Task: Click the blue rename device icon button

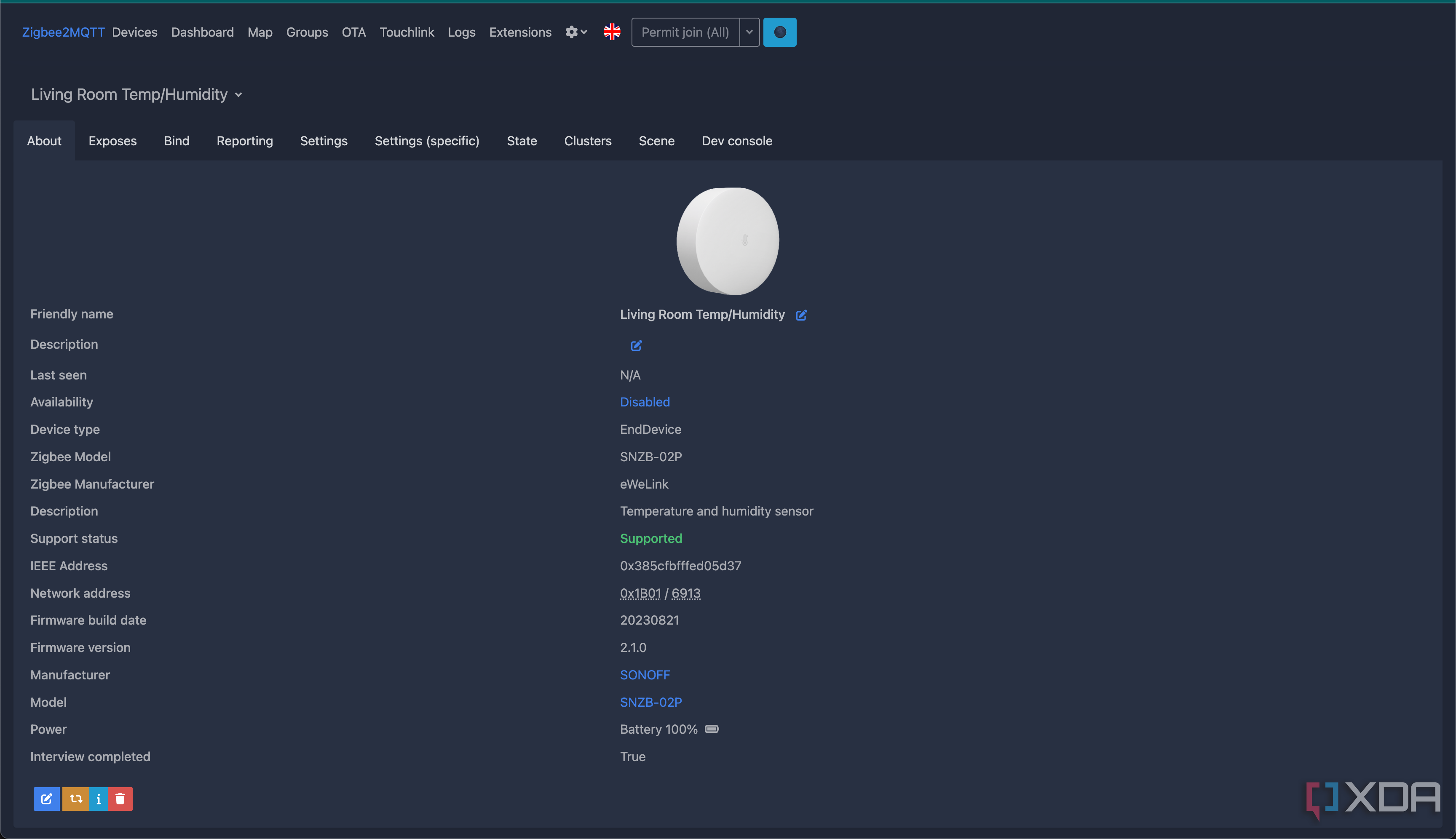Action: pos(47,799)
